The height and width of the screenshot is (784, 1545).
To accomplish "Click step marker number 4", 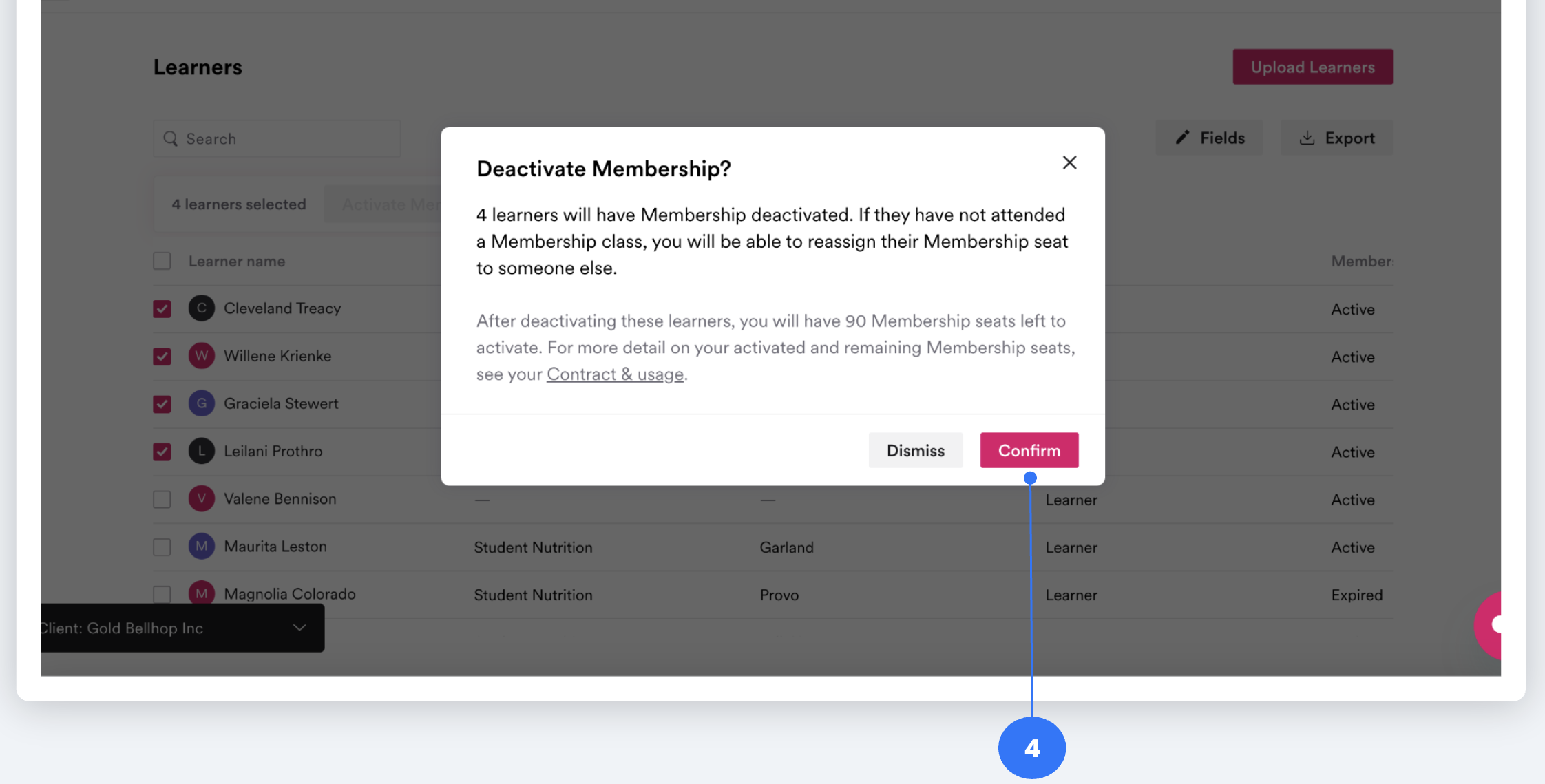I will [x=1031, y=748].
